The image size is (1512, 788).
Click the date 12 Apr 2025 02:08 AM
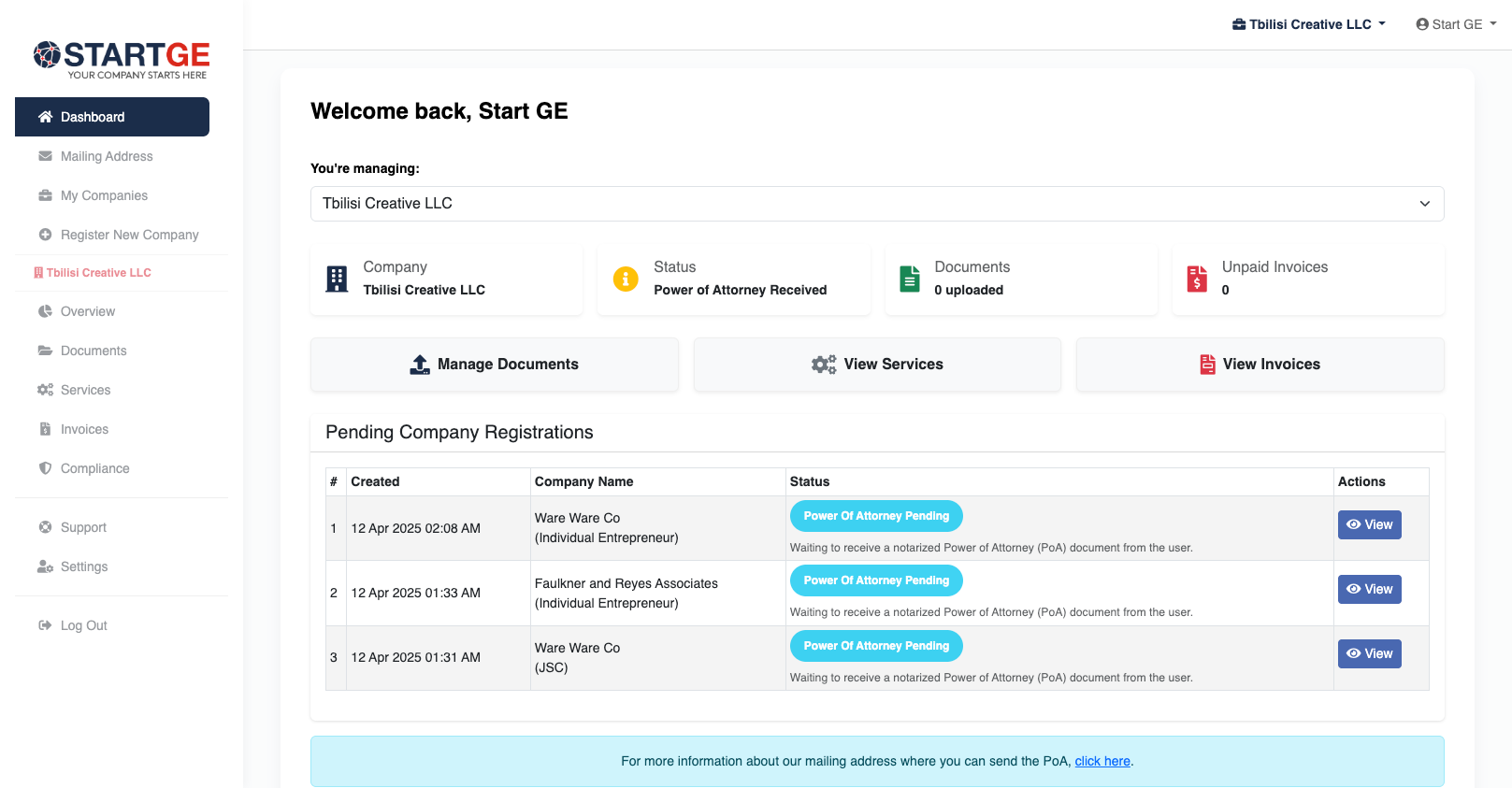[x=415, y=528]
